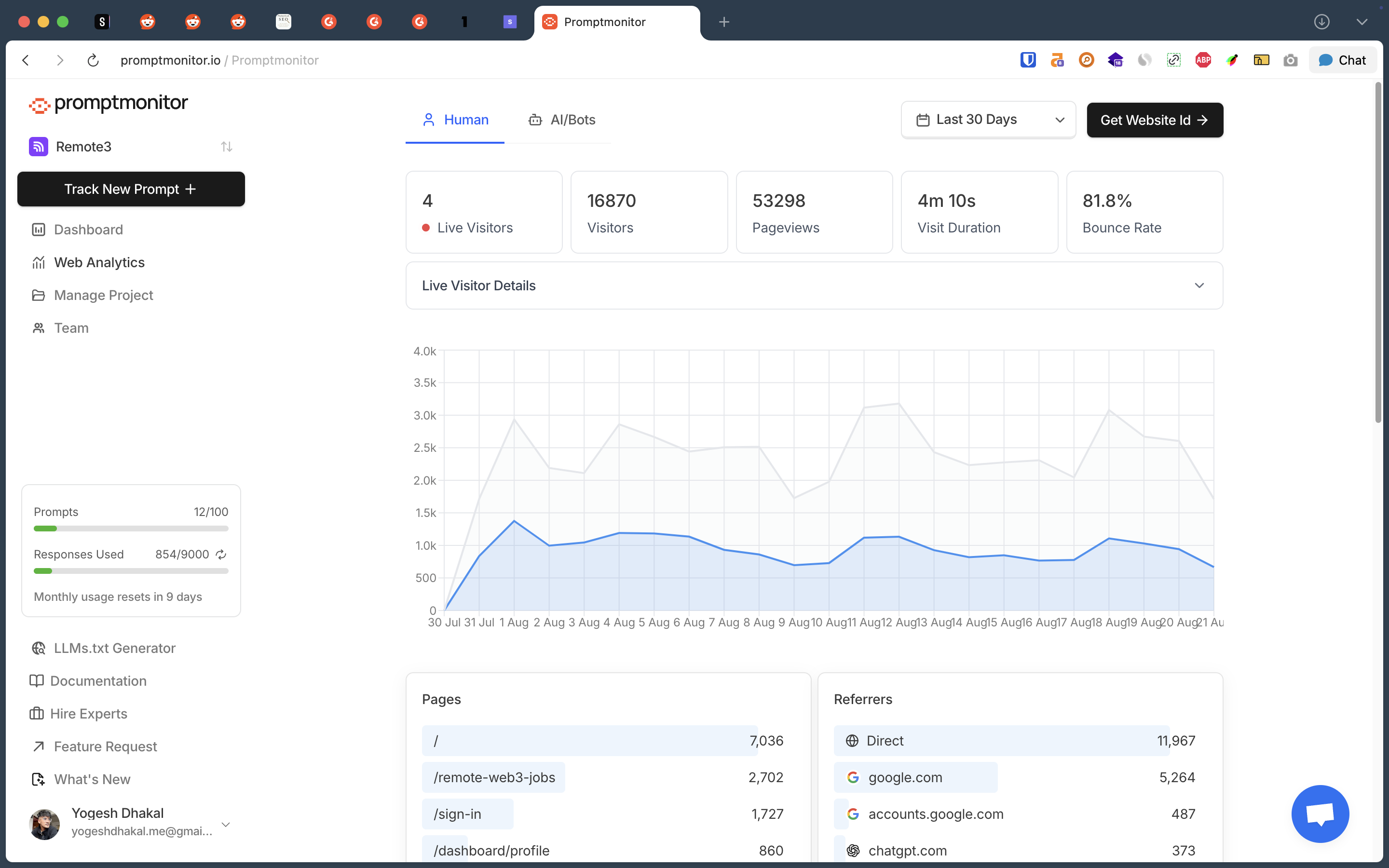1389x868 pixels.
Task: Click the AdBlock Plus extension icon
Action: coord(1203,60)
